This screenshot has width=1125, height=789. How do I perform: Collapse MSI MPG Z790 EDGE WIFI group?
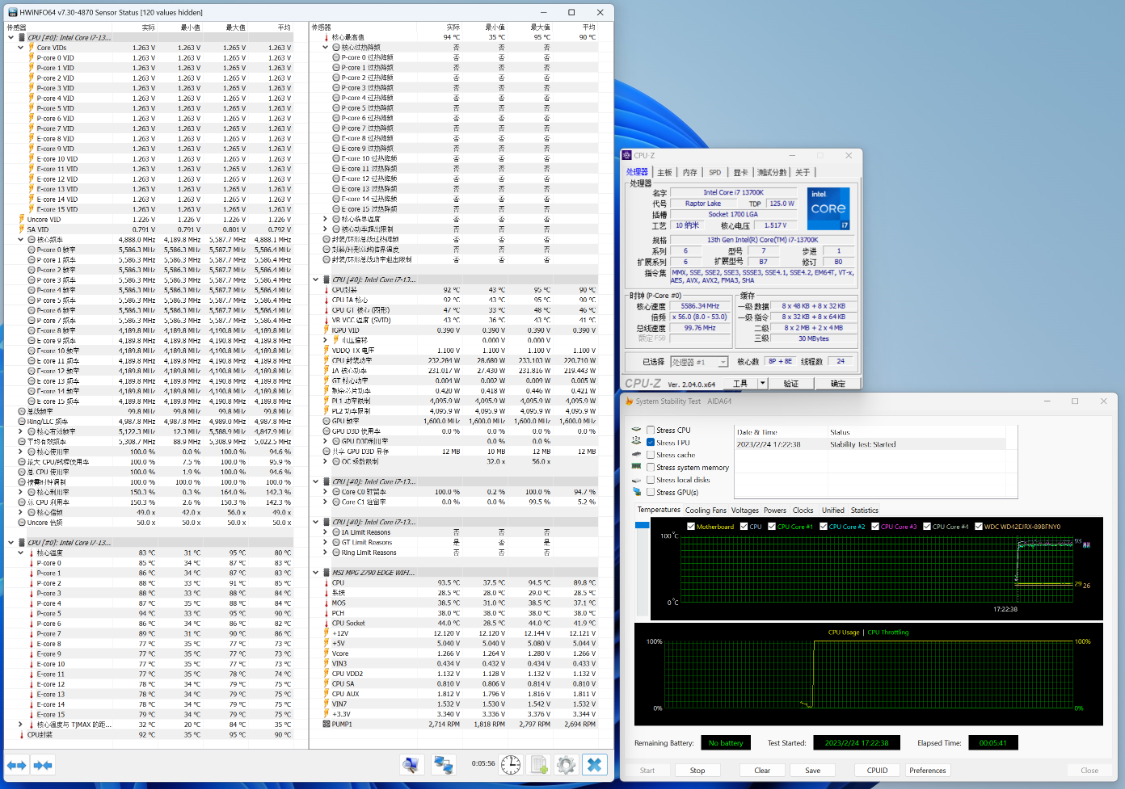point(316,572)
